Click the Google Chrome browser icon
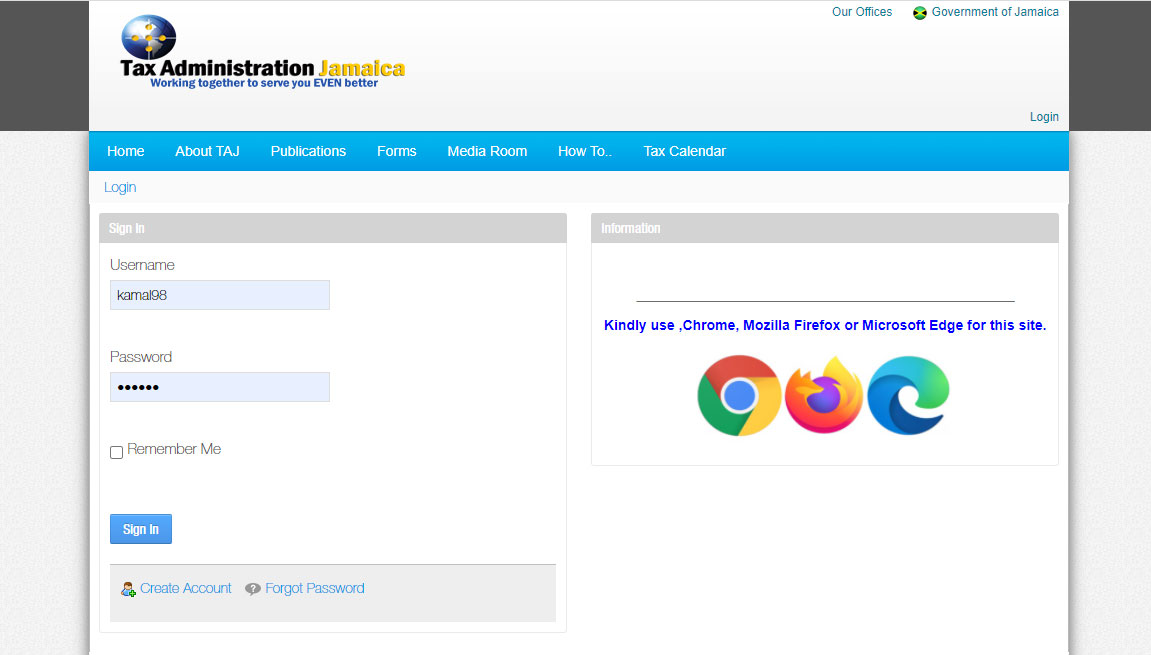Viewport: 1151px width, 655px height. [738, 396]
